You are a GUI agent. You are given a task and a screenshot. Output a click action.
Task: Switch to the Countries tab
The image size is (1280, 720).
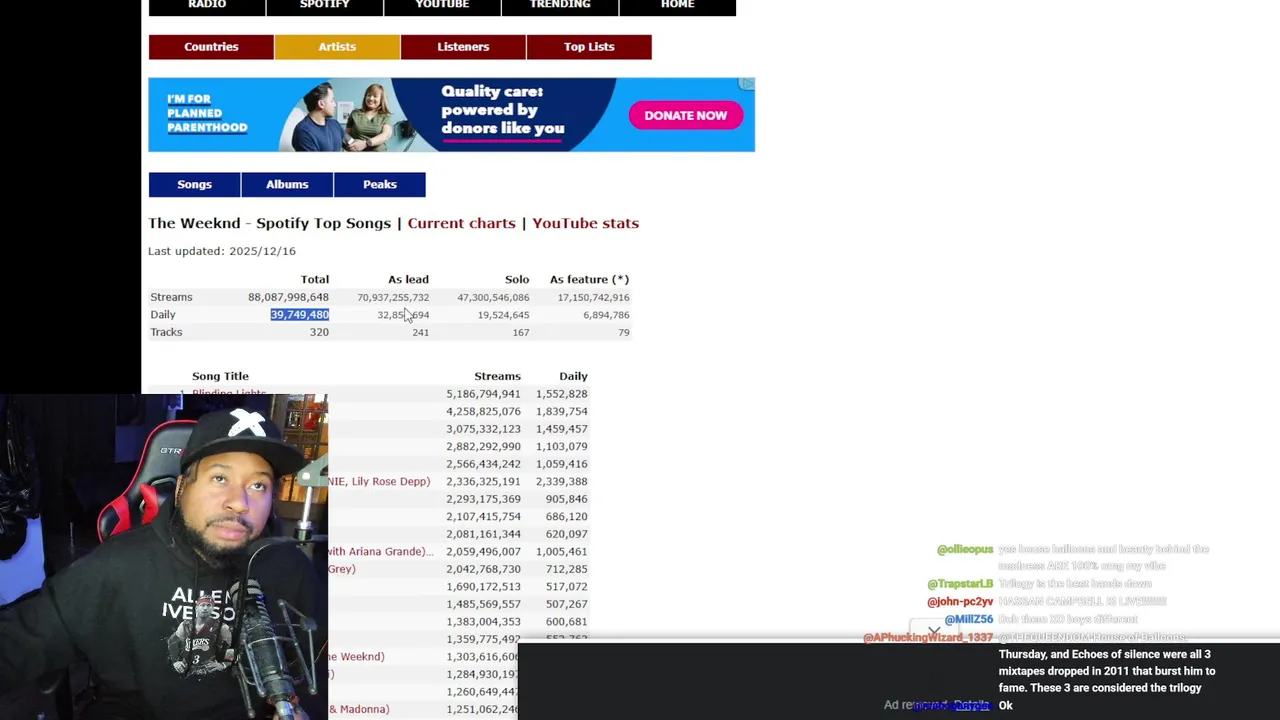point(211,47)
